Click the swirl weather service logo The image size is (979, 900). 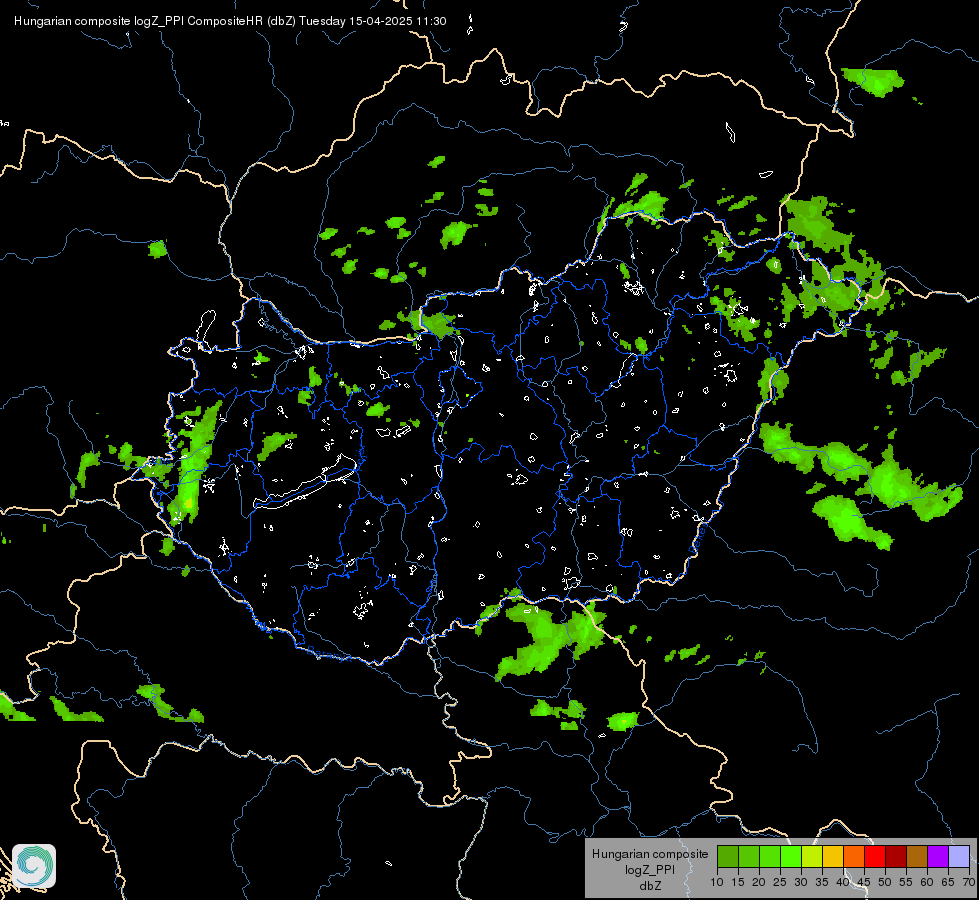click(34, 866)
